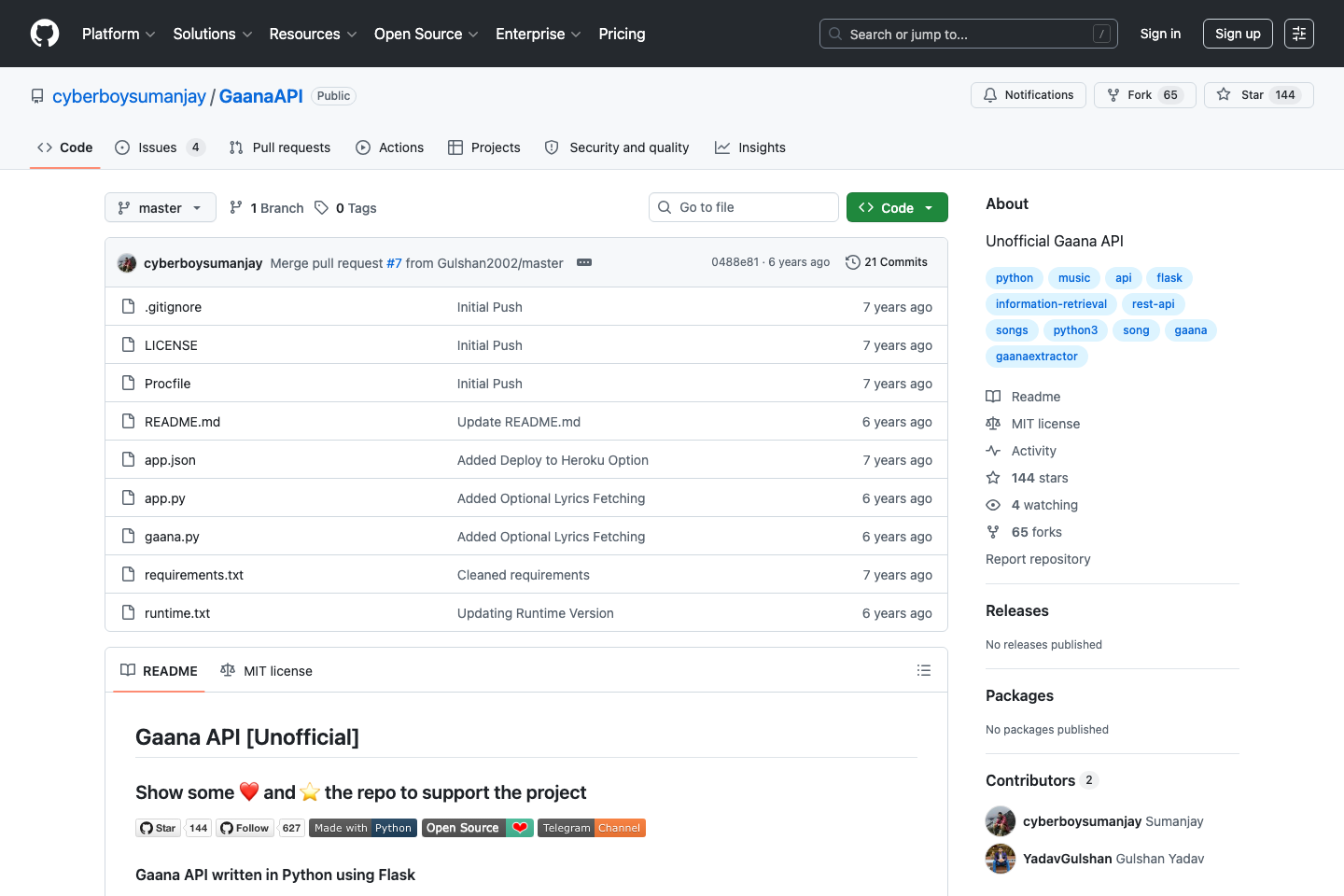
Task: Click the Activity pulse icon
Action: (x=993, y=450)
